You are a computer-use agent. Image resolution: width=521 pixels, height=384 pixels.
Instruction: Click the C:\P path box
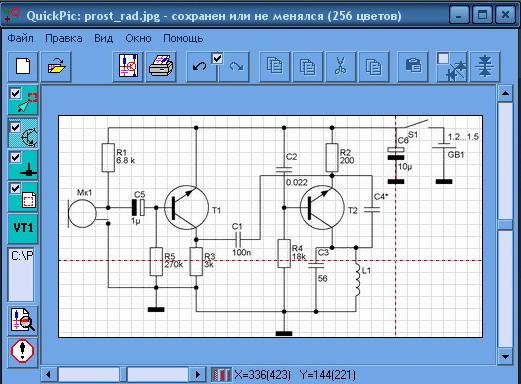click(x=21, y=274)
